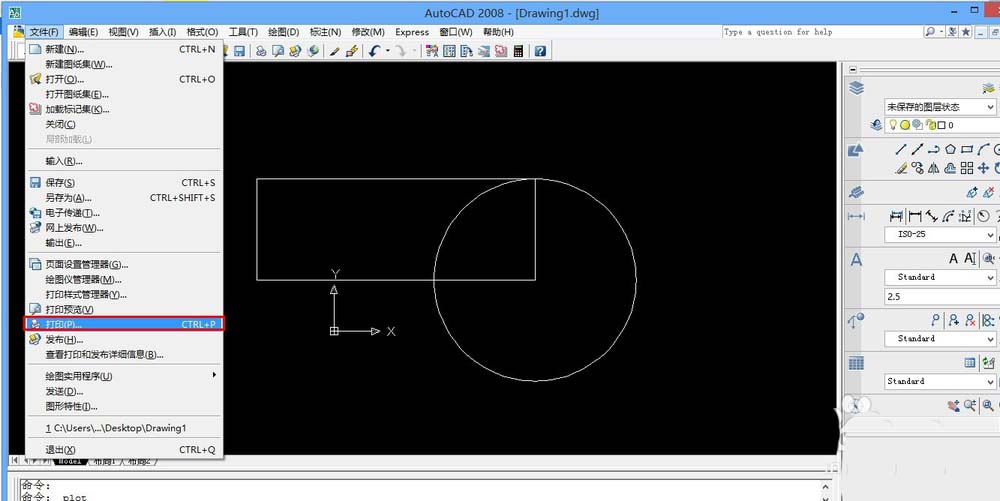Click the Aligned Dimension tool icon

pos(932,216)
